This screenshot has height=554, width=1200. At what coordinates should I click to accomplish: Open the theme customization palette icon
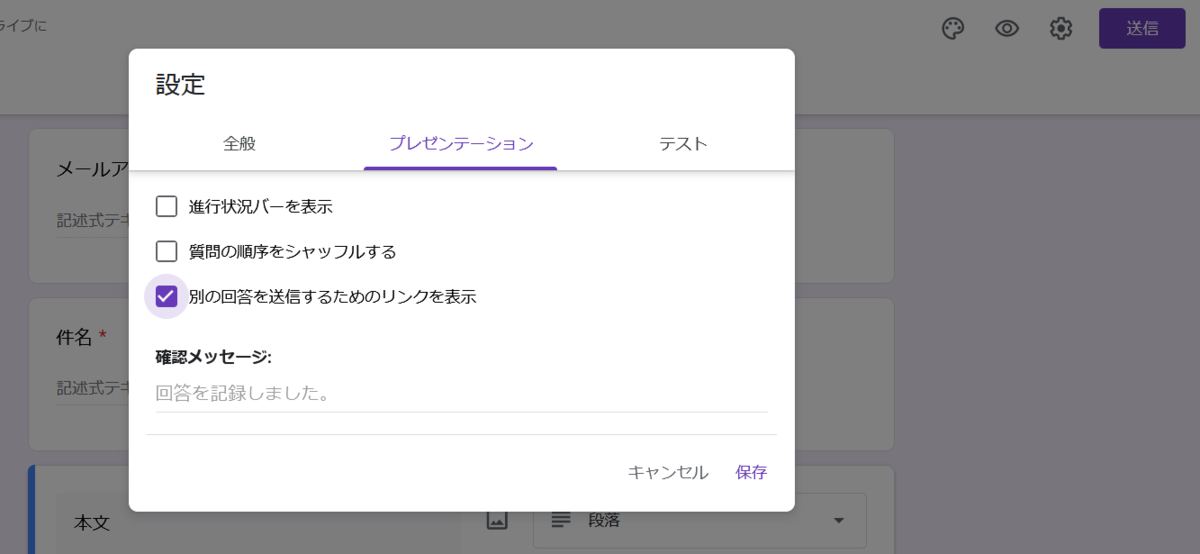click(x=953, y=28)
